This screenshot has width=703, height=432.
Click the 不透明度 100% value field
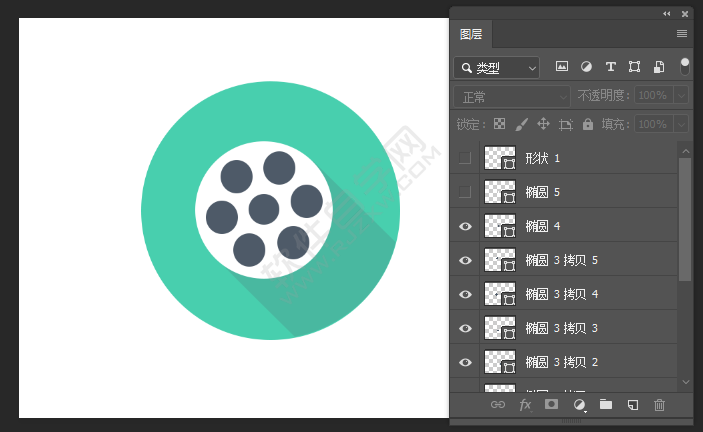point(654,95)
